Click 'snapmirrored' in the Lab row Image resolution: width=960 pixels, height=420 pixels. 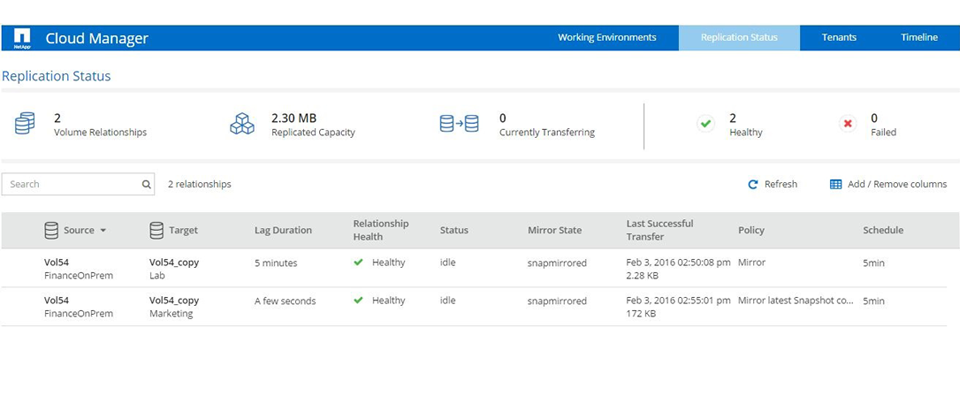tap(557, 263)
